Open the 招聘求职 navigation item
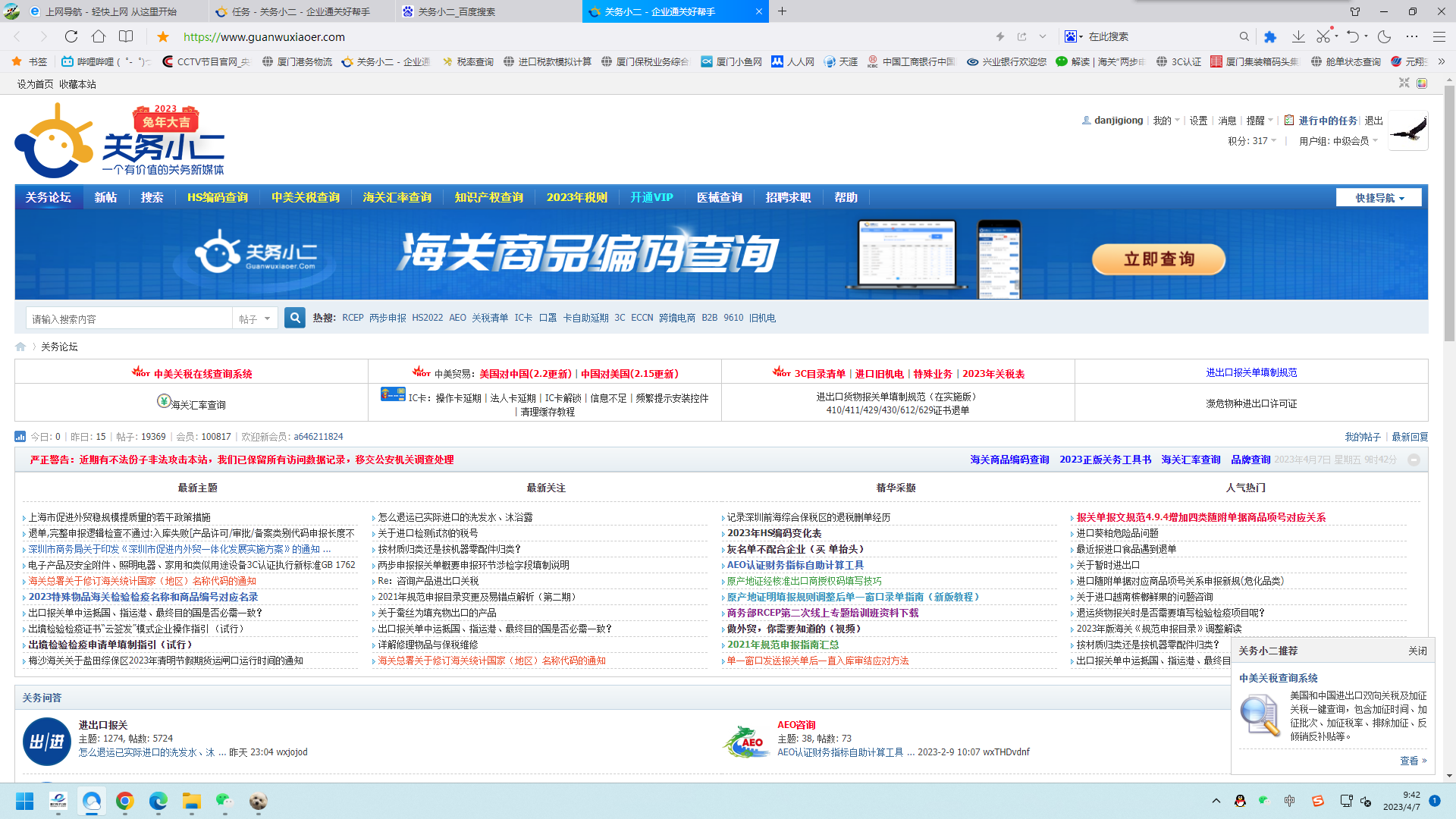1456x819 pixels. (x=789, y=197)
